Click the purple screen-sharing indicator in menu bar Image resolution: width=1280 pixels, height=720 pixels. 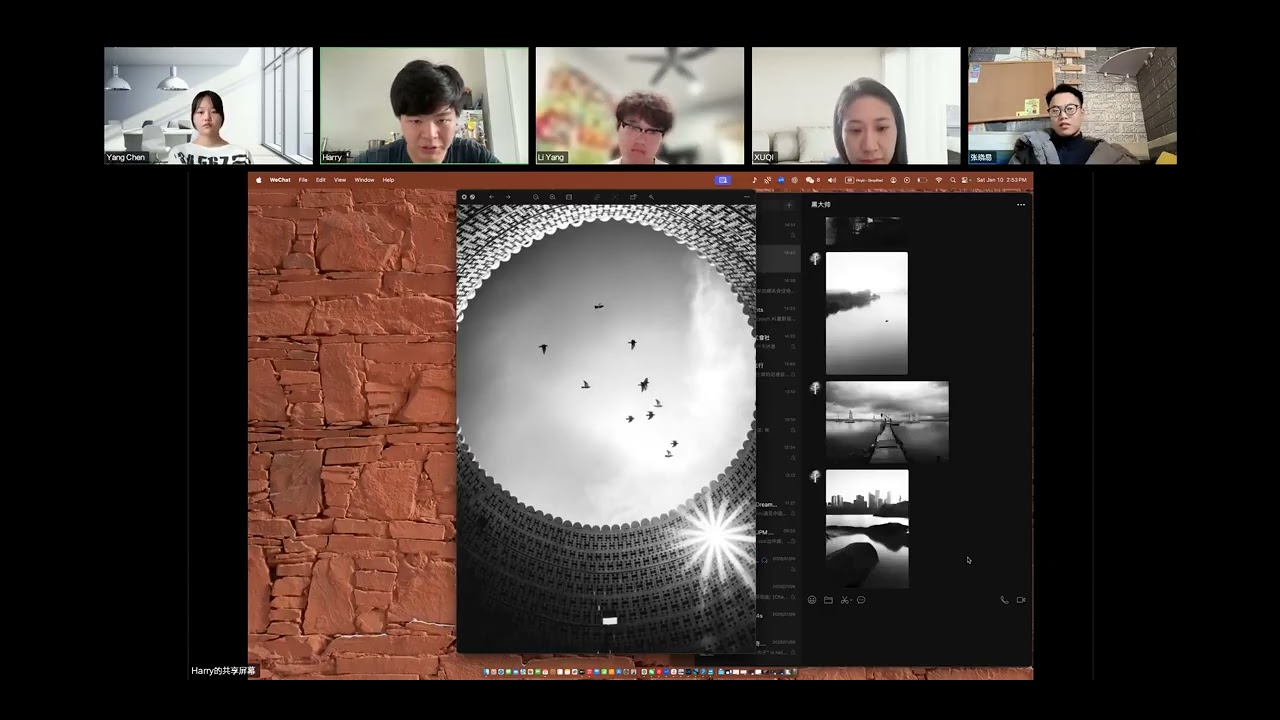[x=723, y=180]
